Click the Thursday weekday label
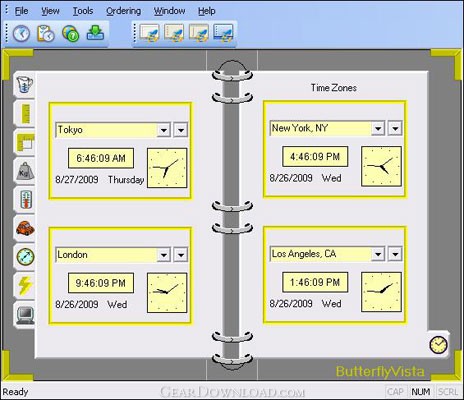Image resolution: width=464 pixels, height=400 pixels. (126, 180)
